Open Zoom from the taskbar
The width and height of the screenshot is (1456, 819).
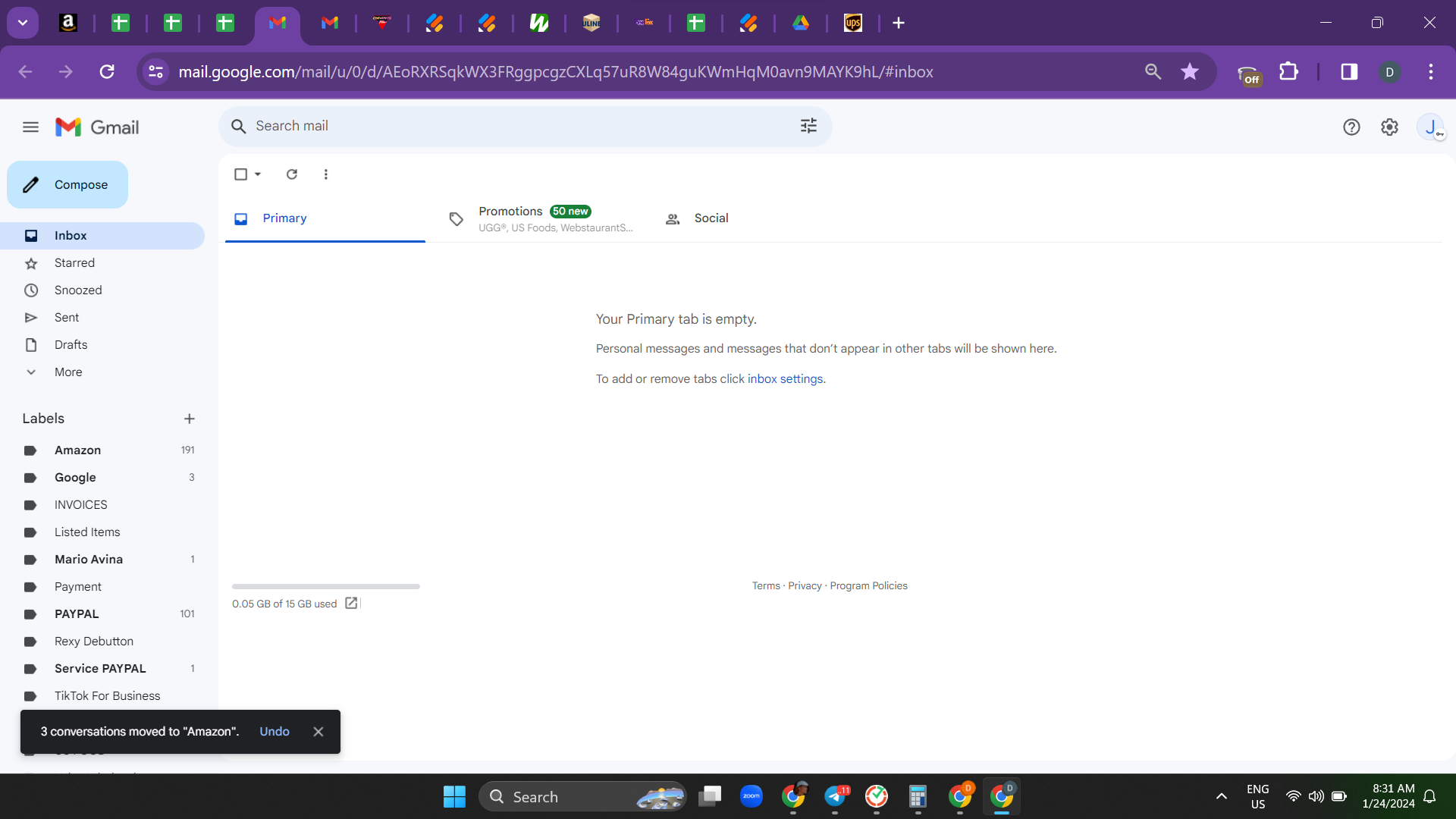[752, 796]
